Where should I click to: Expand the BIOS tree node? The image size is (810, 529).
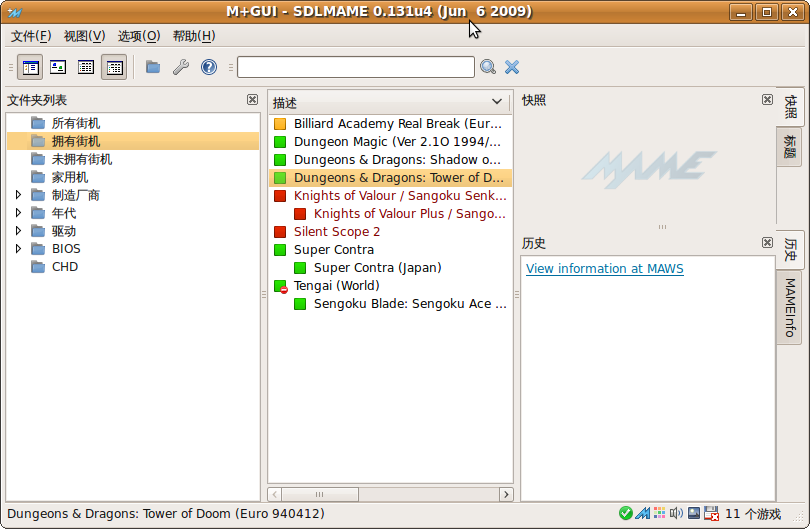point(18,248)
